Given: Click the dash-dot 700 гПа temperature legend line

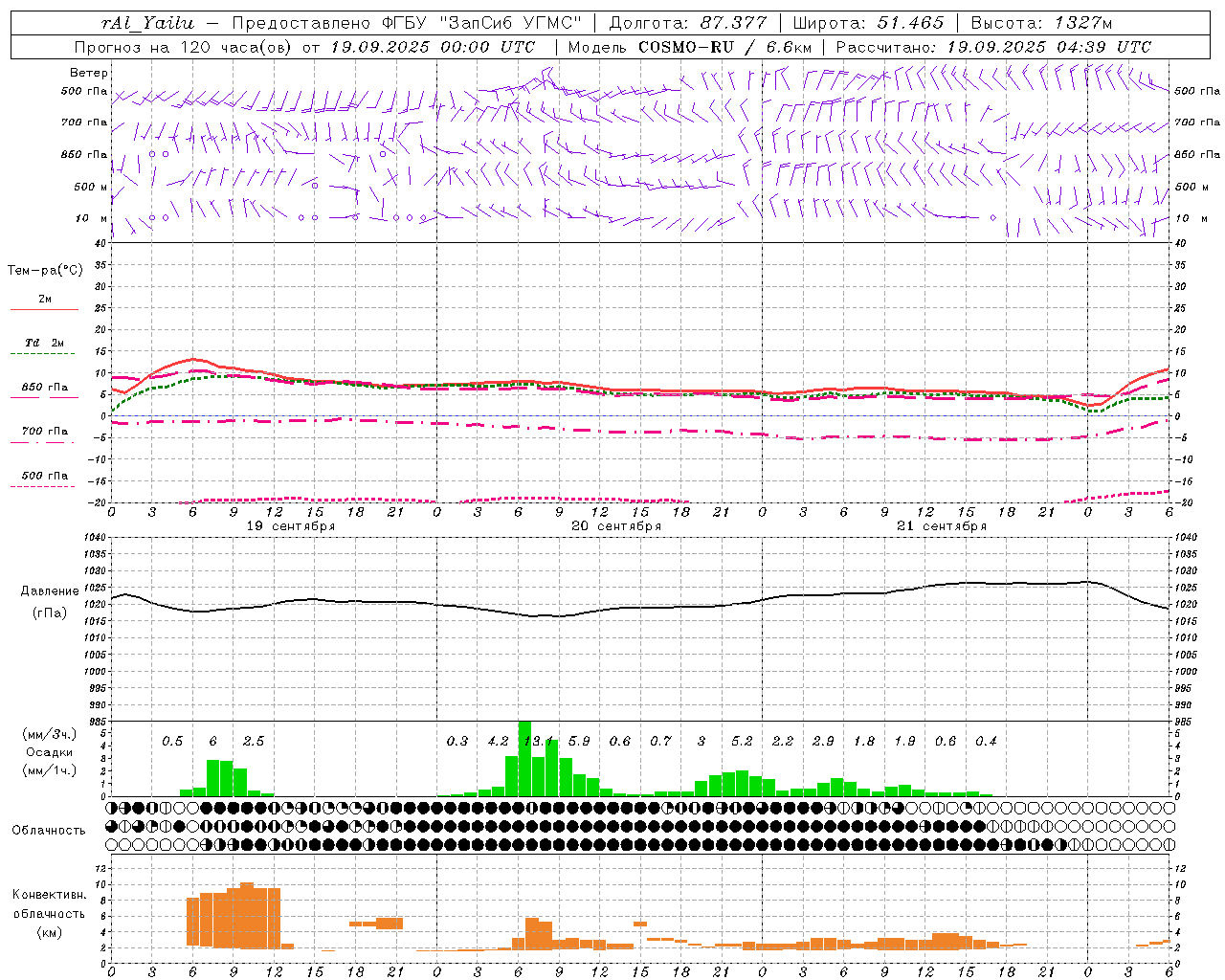Looking at the screenshot, I should [x=42, y=443].
